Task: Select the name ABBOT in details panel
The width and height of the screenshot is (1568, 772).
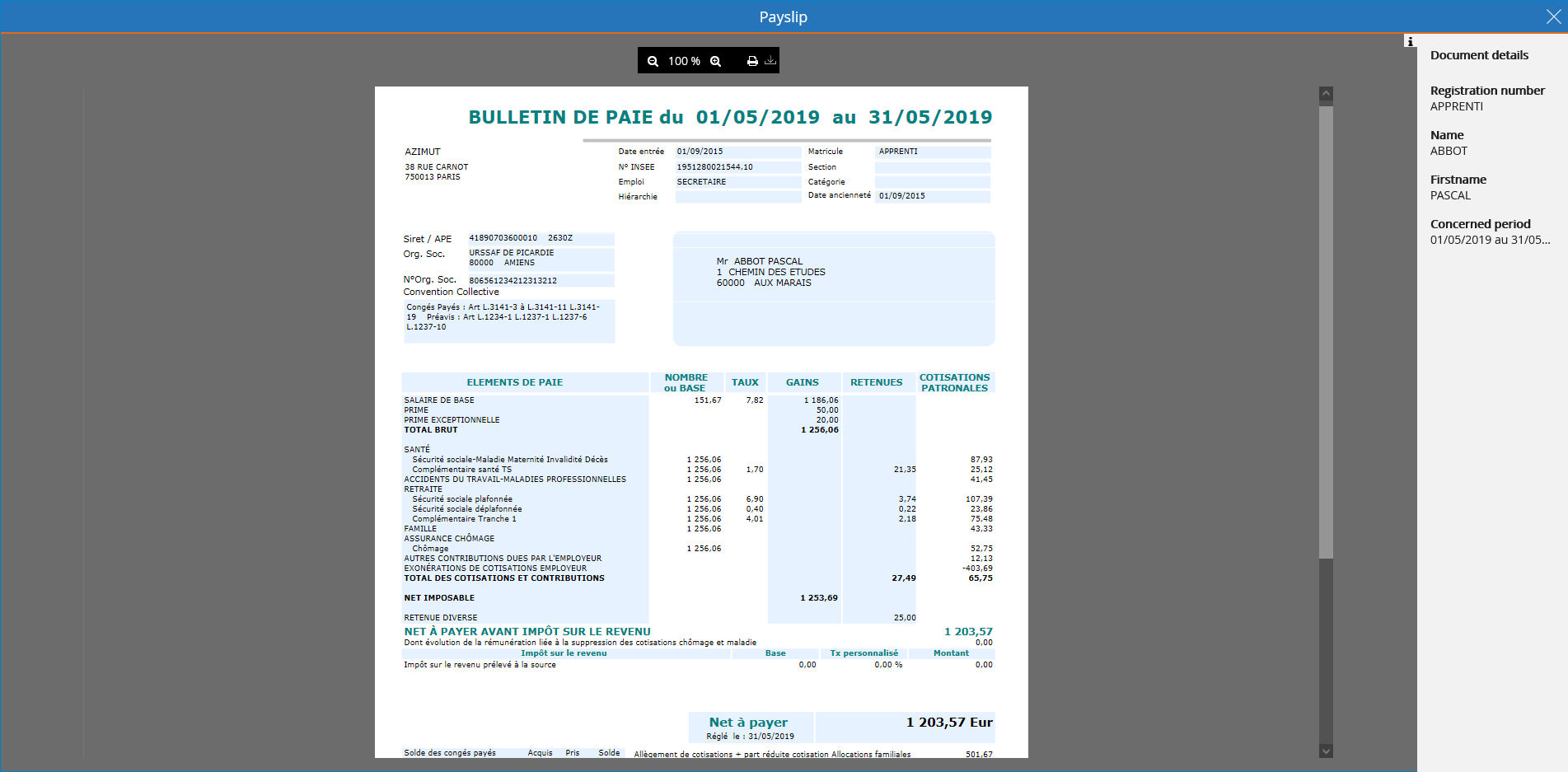Action: 1448,151
